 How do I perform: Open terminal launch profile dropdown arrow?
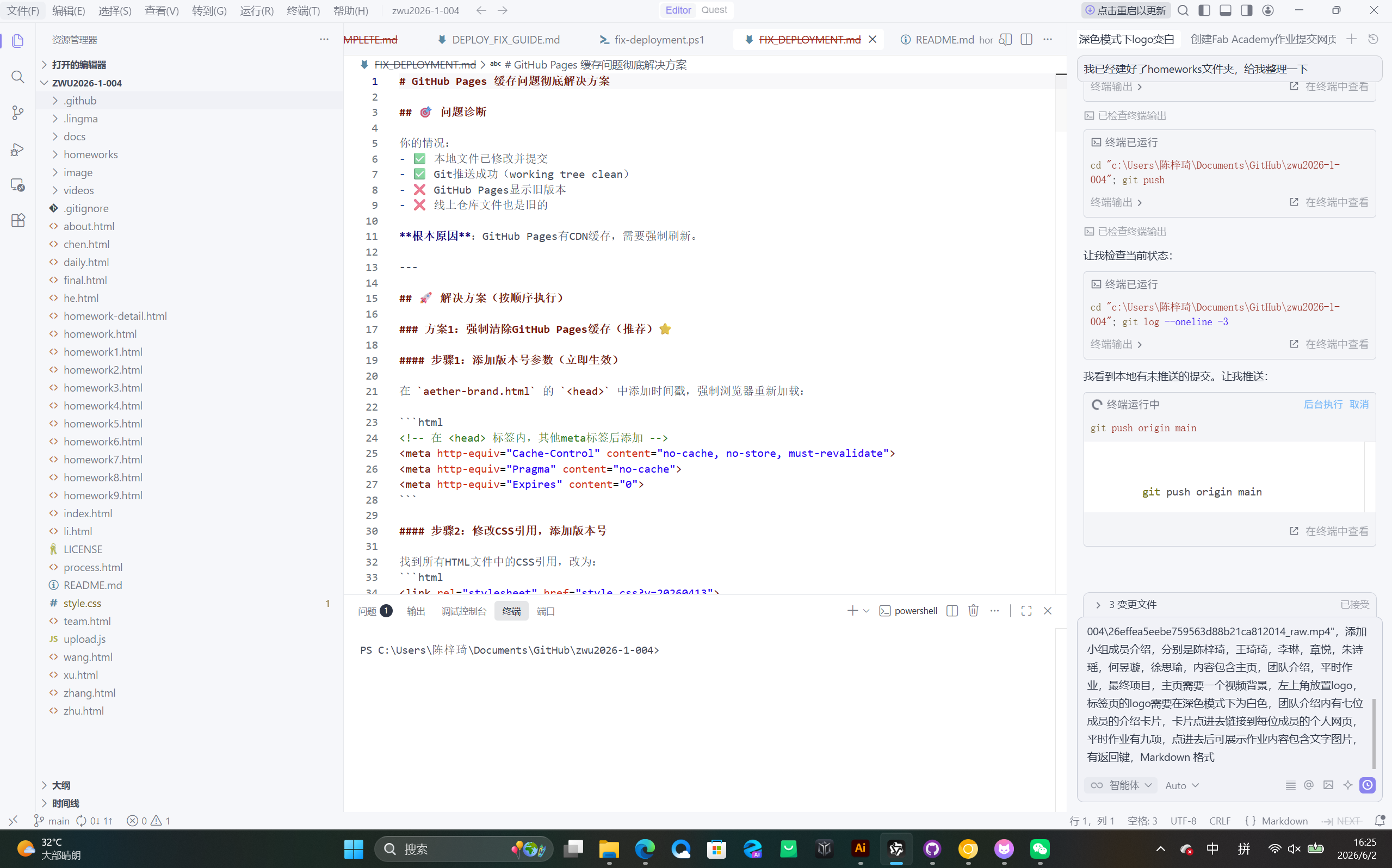click(x=867, y=611)
